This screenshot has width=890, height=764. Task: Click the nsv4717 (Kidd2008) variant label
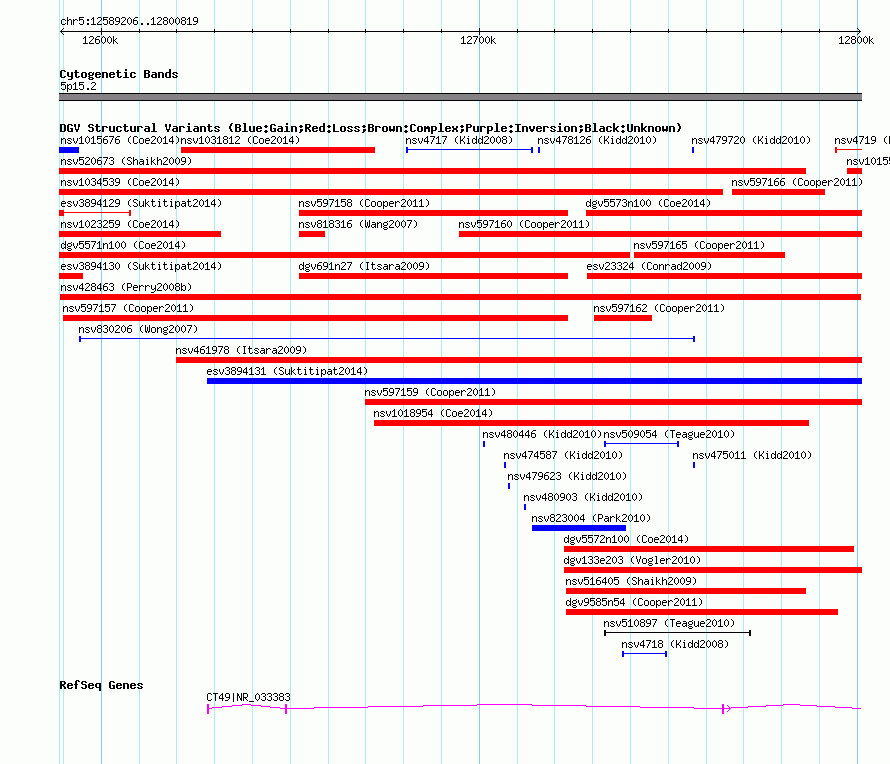[x=459, y=140]
